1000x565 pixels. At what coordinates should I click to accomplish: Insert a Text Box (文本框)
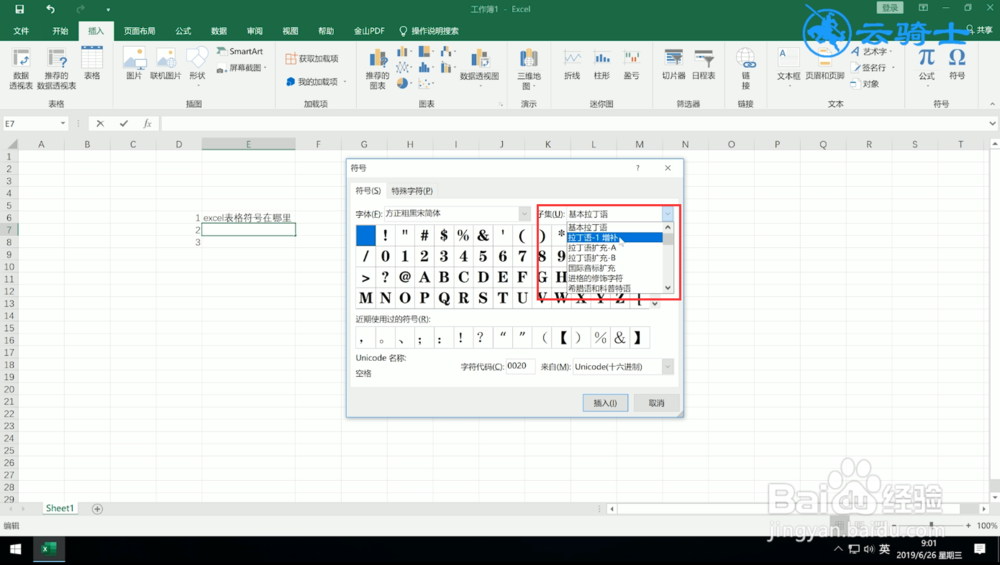tap(788, 65)
